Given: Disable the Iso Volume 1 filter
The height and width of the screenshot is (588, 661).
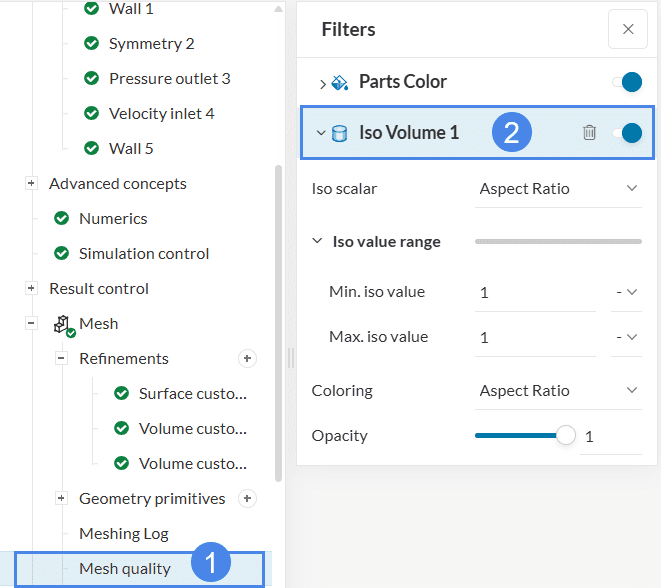Looking at the screenshot, I should [x=626, y=132].
